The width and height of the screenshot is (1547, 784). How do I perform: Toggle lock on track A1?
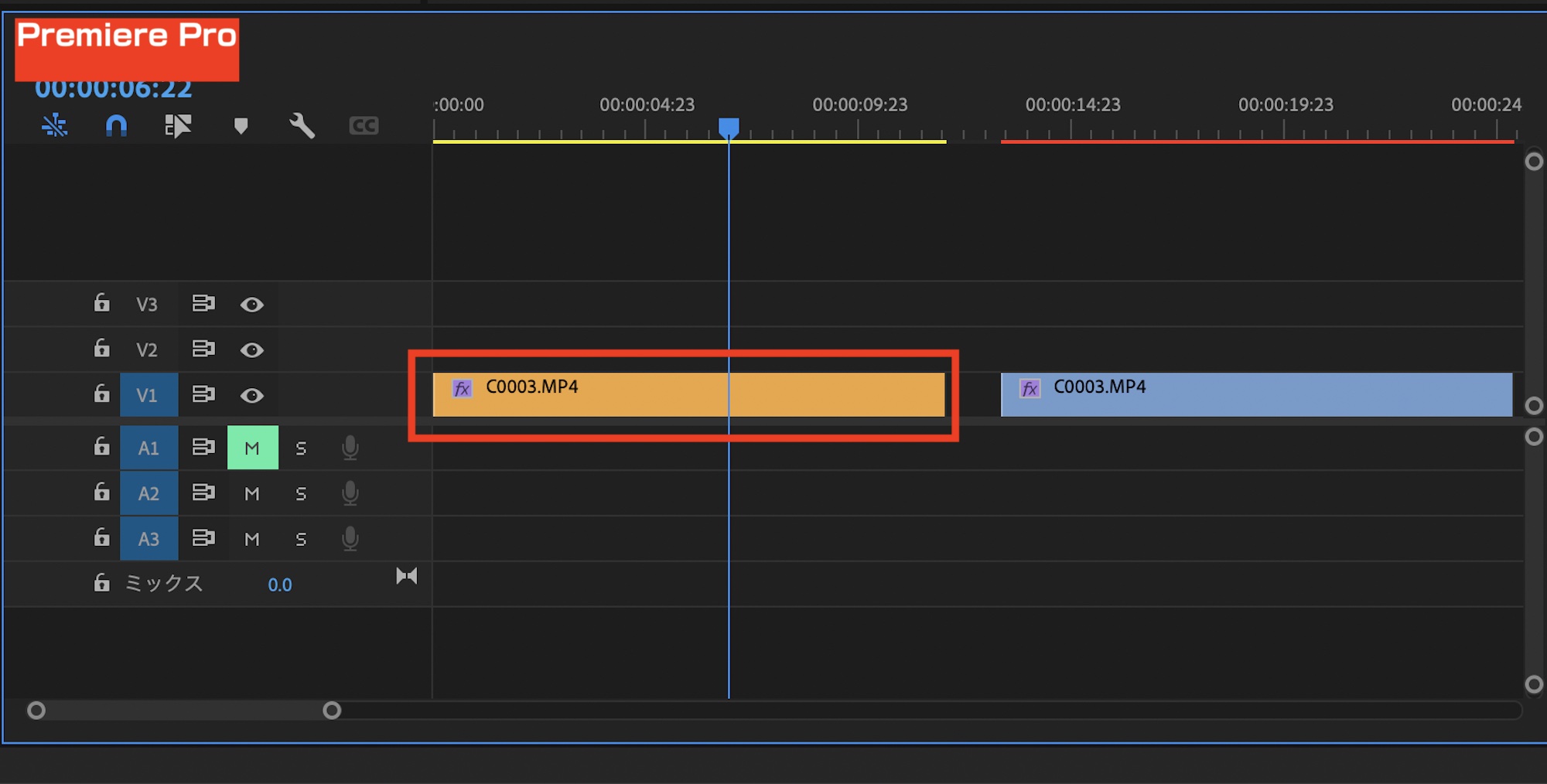(101, 446)
